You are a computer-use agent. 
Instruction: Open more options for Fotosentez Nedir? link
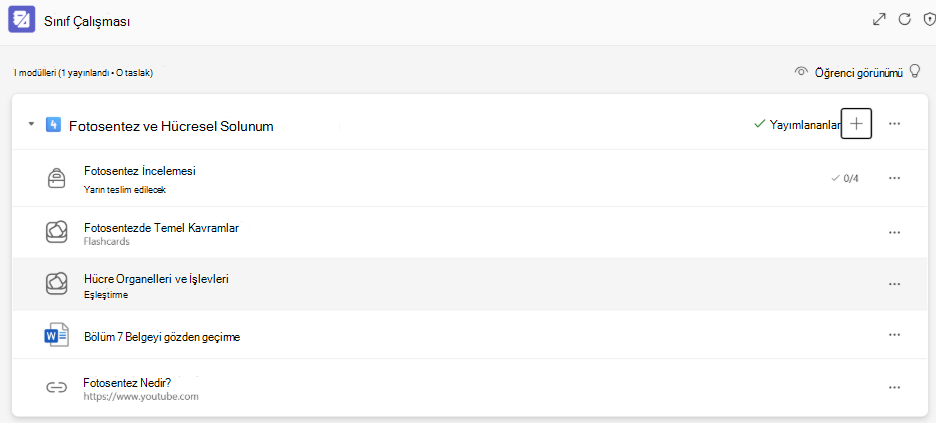tap(894, 387)
